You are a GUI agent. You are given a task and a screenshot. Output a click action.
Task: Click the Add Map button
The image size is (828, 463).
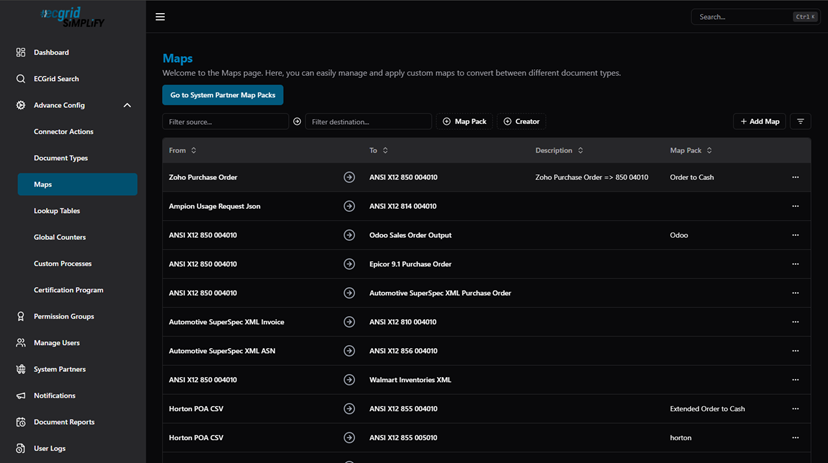pyautogui.click(x=759, y=121)
